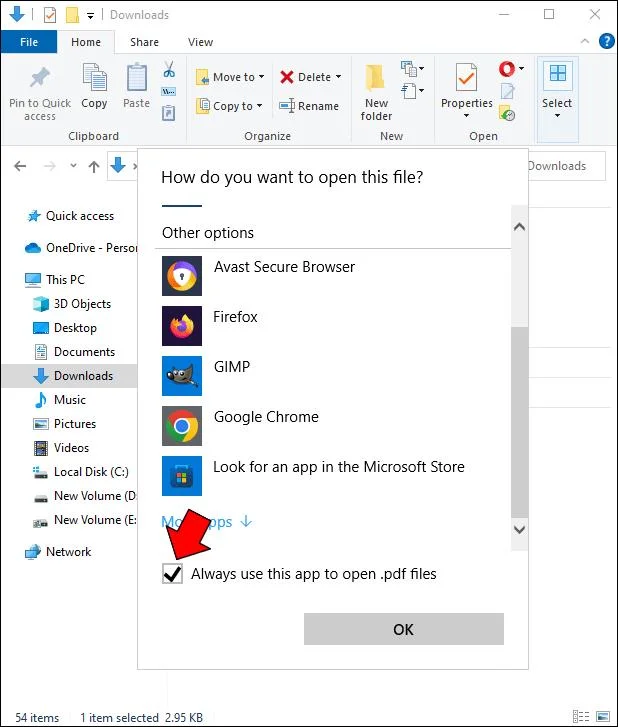Screen dimensions: 618x727
Task: Click the Pin to Quick access icon
Action: click(40, 79)
